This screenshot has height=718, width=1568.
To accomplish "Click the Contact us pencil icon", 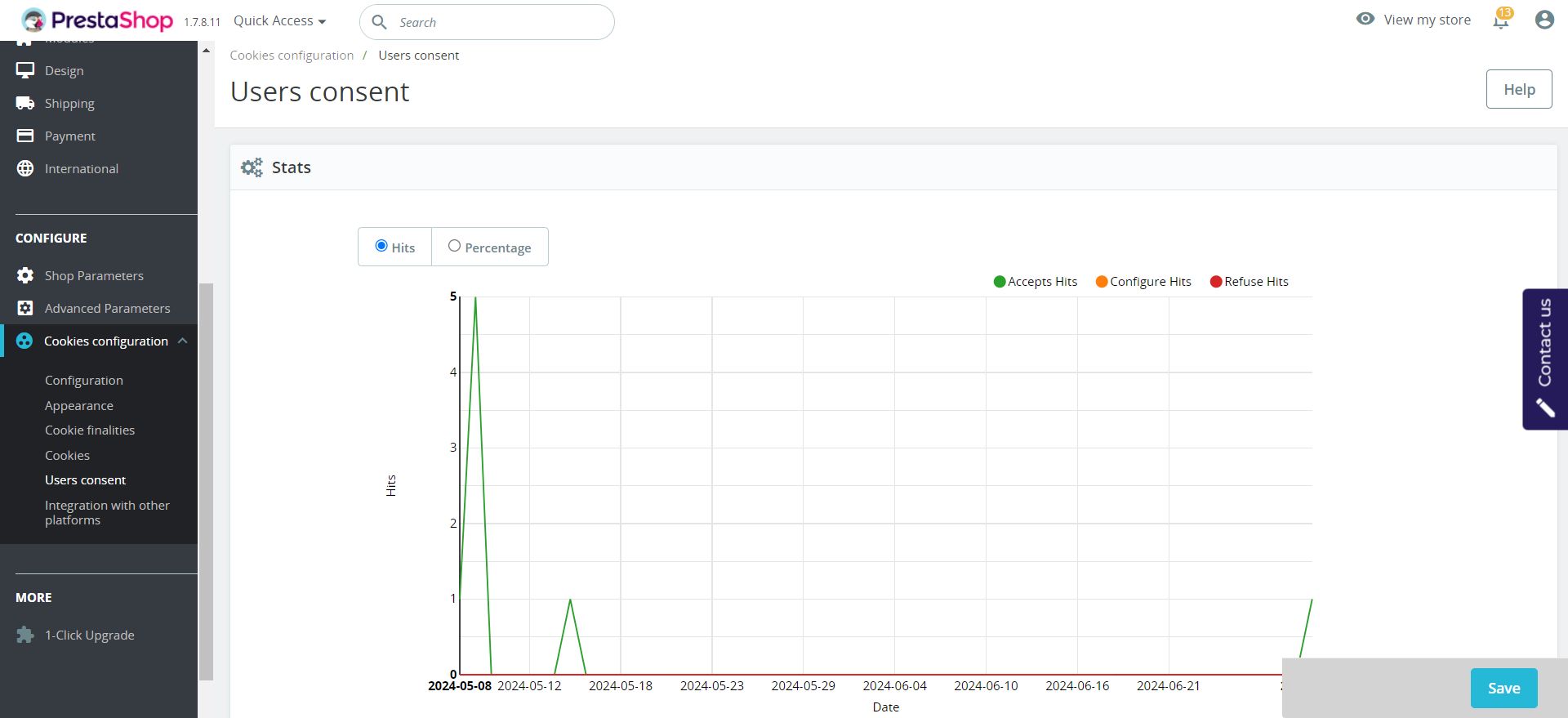I will (x=1544, y=407).
